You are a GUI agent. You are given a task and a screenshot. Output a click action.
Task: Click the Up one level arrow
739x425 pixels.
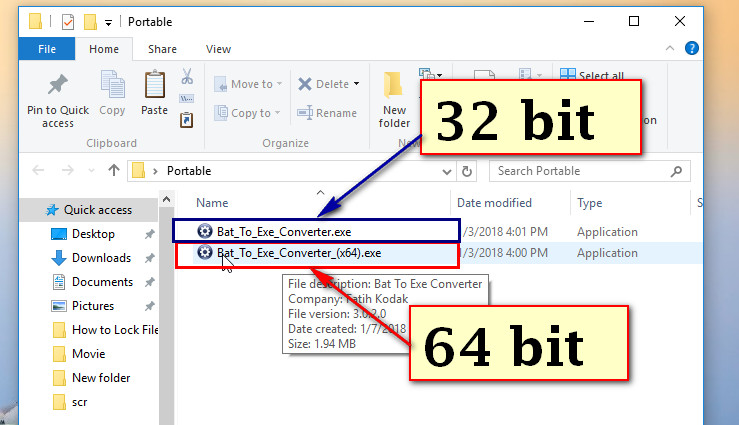coord(114,170)
